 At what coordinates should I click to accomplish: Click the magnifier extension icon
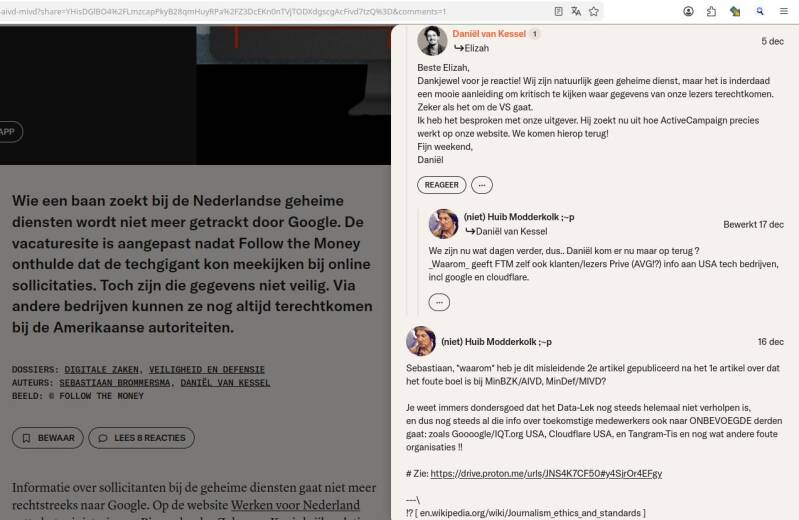[x=760, y=11]
